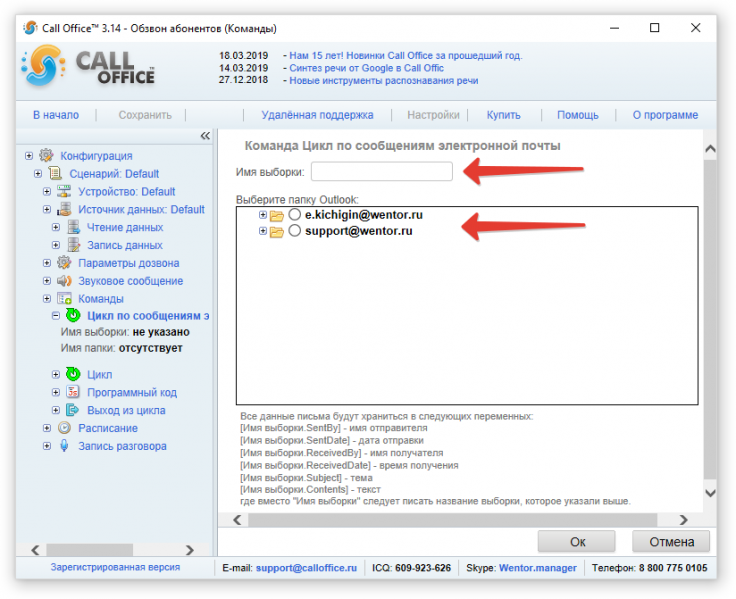Click the Выход из цикла exit icon
Viewport: 736px width, 599px height.
tap(73, 410)
